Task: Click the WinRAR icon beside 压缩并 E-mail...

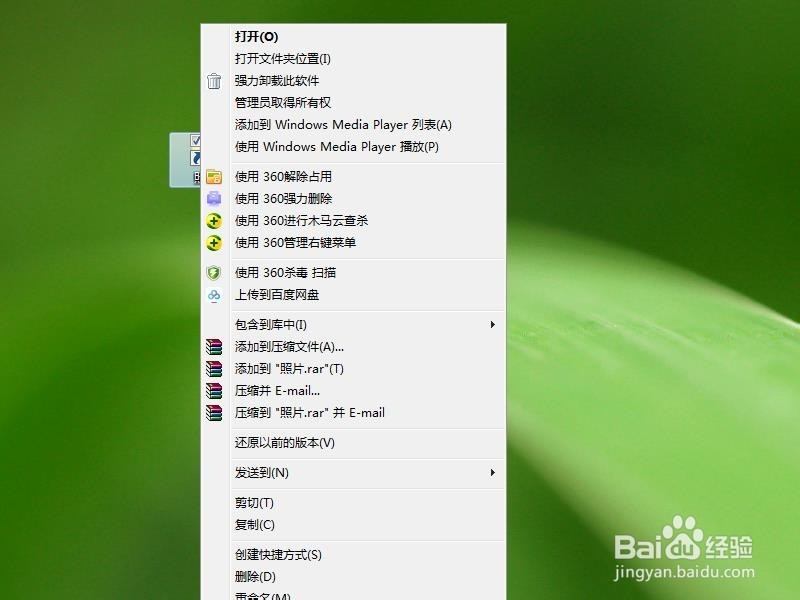Action: tap(214, 391)
